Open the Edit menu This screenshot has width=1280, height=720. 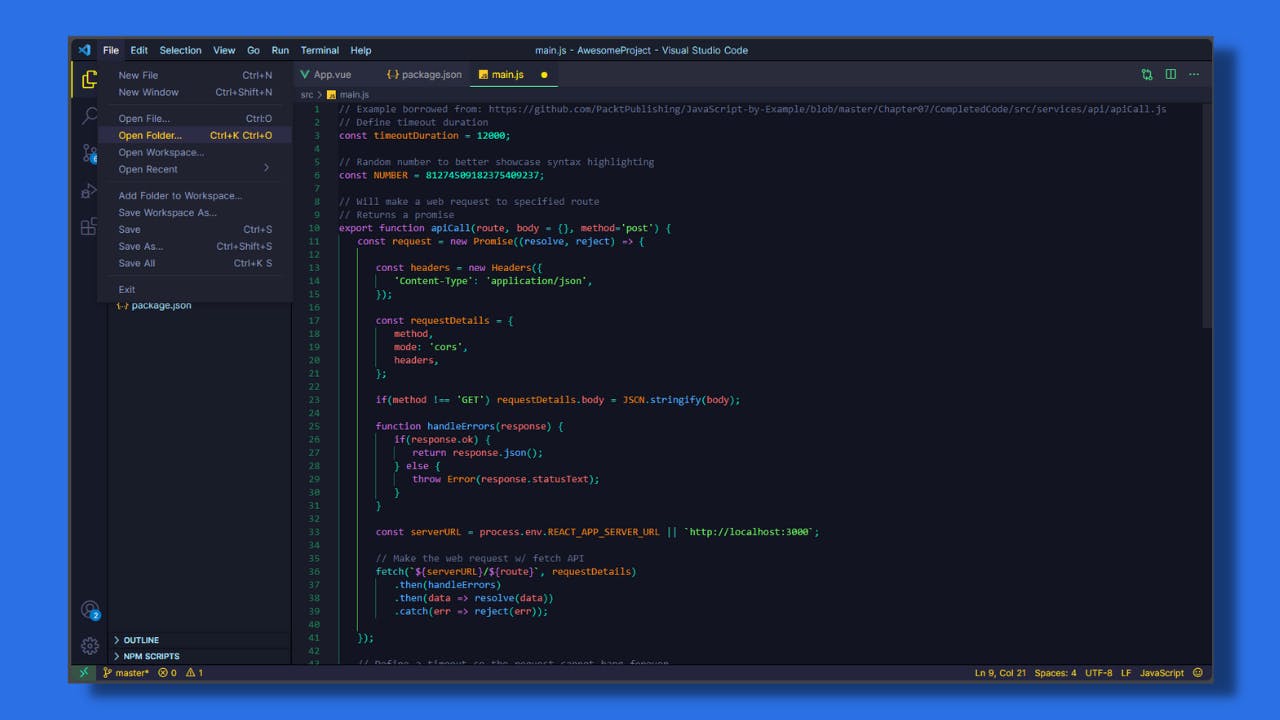[139, 50]
